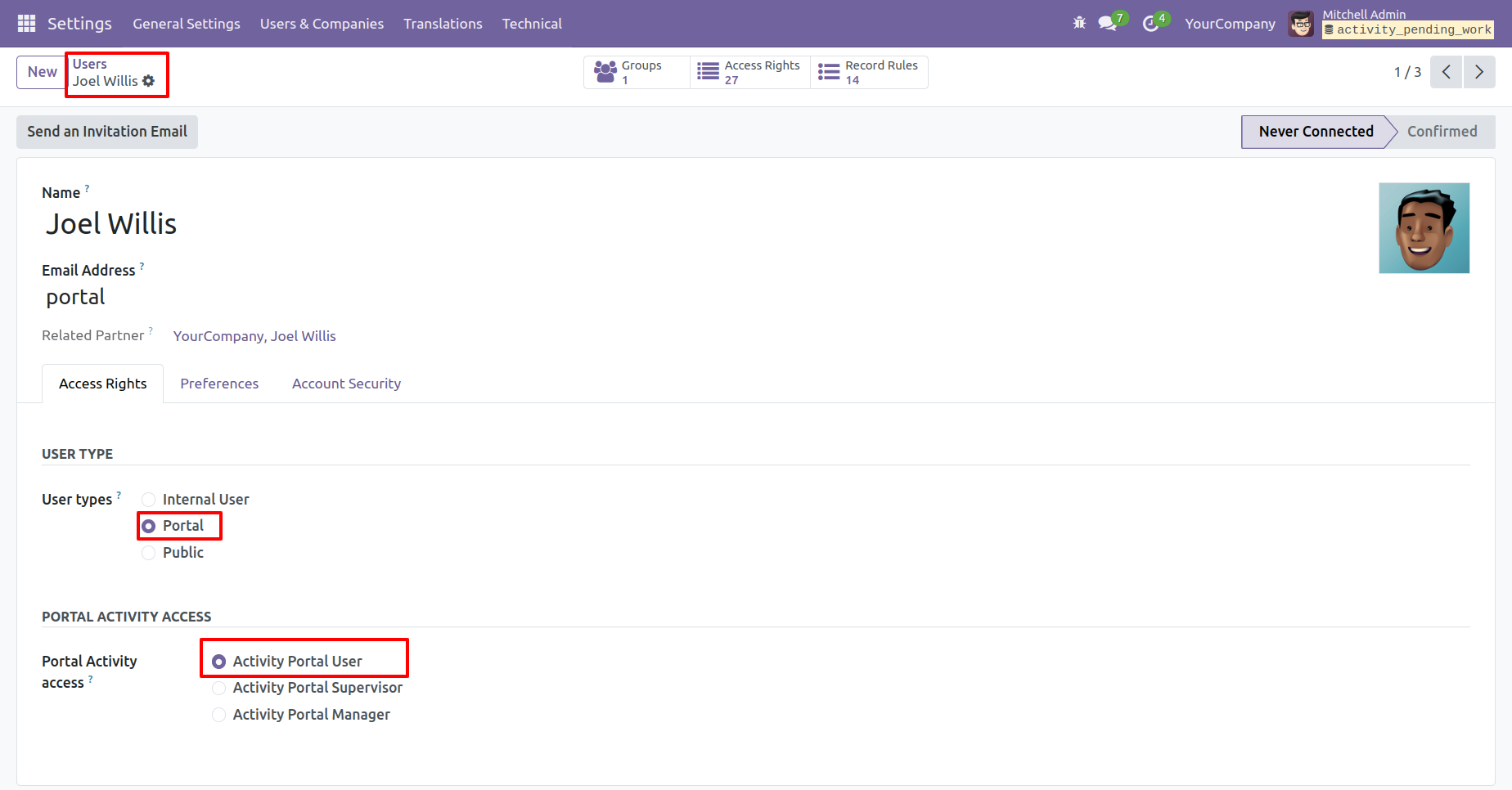Open the messages chat icon
This screenshot has height=790, width=1512.
coord(1108,24)
